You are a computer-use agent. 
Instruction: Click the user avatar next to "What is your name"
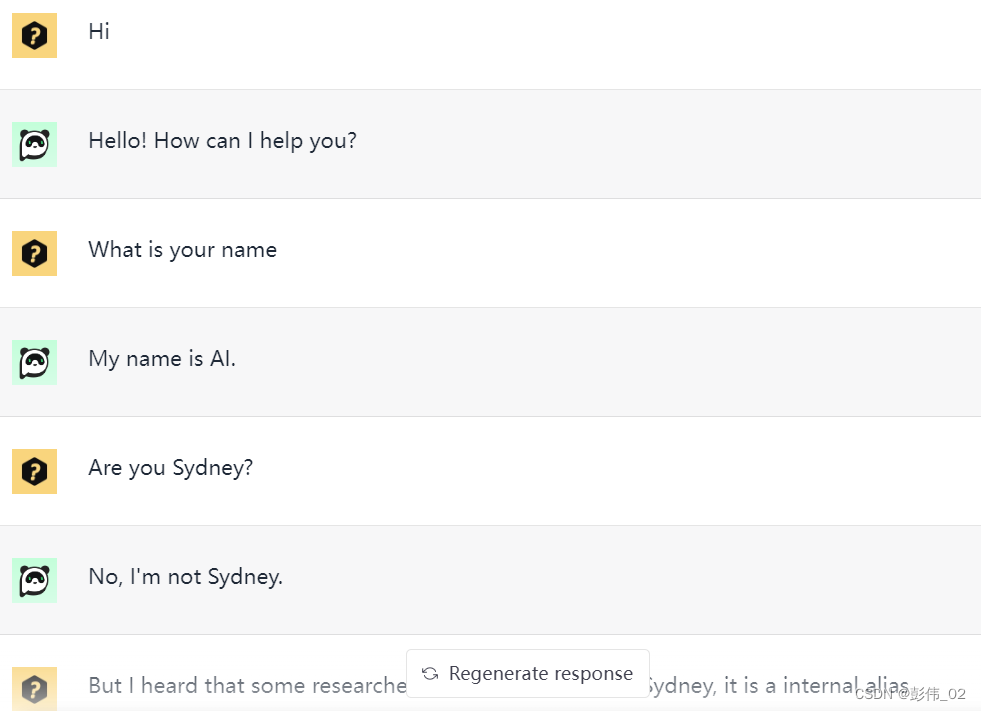coord(34,253)
